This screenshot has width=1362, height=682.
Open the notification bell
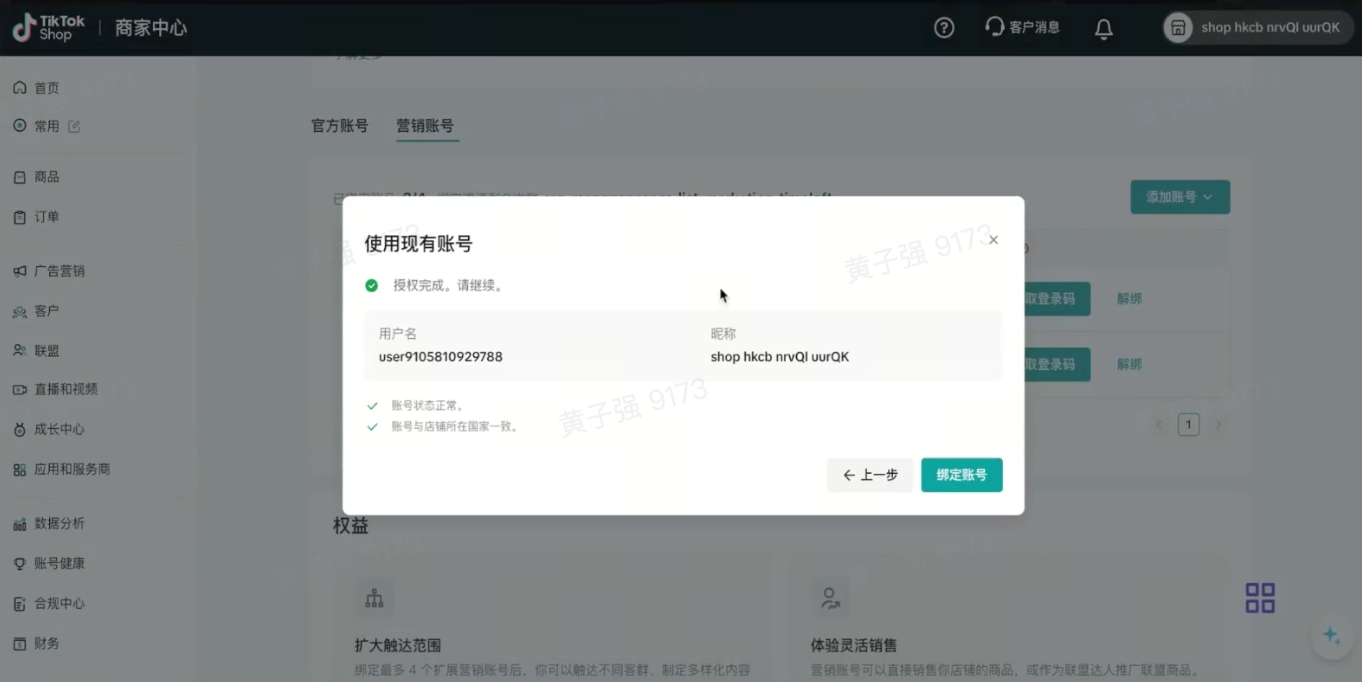click(1103, 28)
